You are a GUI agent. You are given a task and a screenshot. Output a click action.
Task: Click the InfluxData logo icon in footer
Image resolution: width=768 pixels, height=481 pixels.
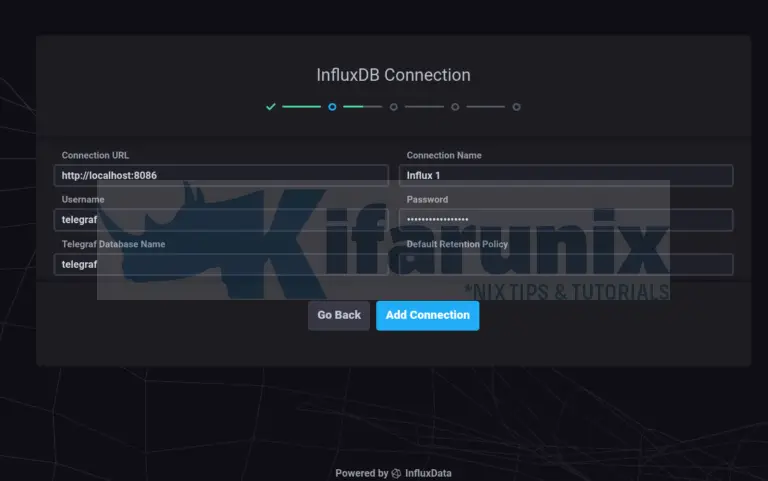(x=396, y=473)
